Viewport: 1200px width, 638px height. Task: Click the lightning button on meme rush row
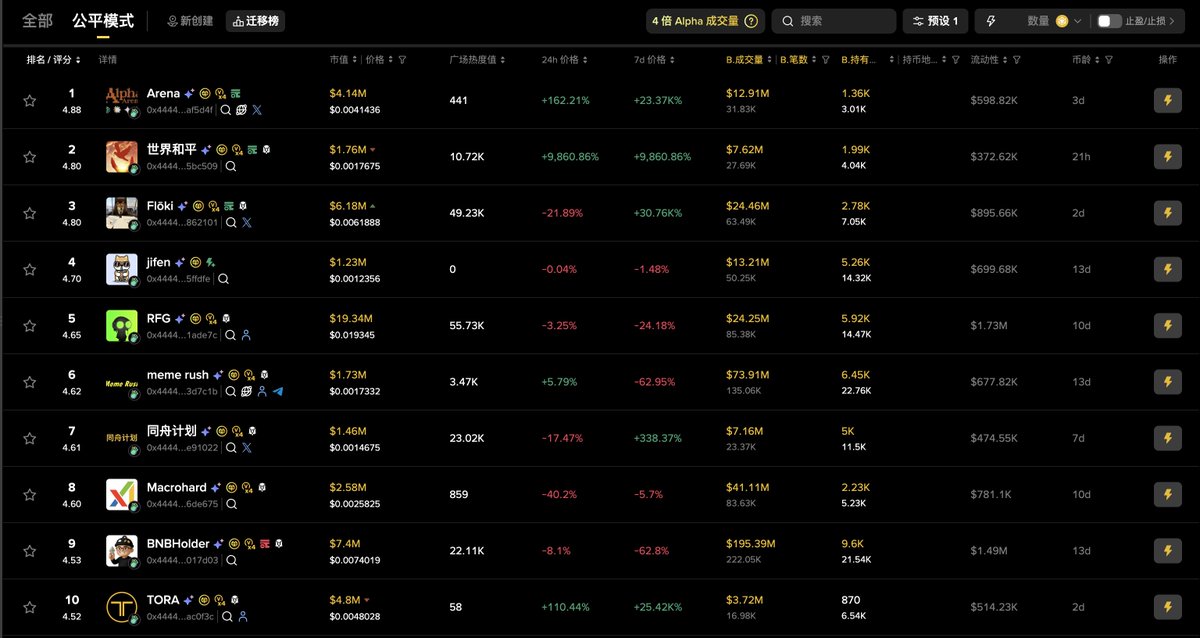(x=1167, y=382)
